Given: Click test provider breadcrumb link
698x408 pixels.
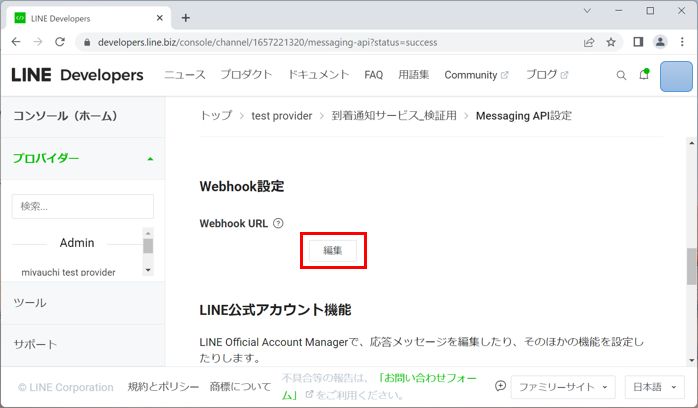Looking at the screenshot, I should pos(282,116).
